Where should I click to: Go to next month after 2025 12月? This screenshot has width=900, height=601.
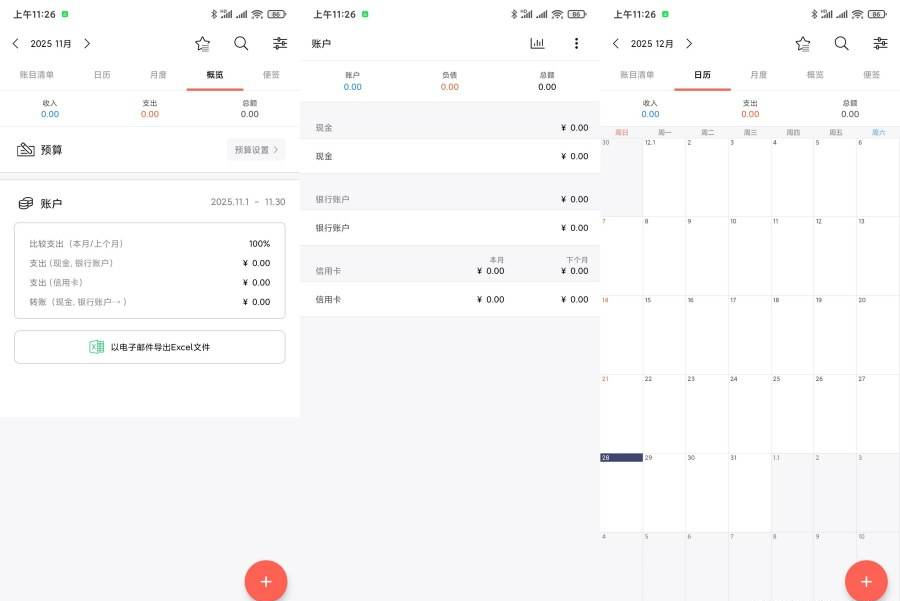(x=689, y=44)
